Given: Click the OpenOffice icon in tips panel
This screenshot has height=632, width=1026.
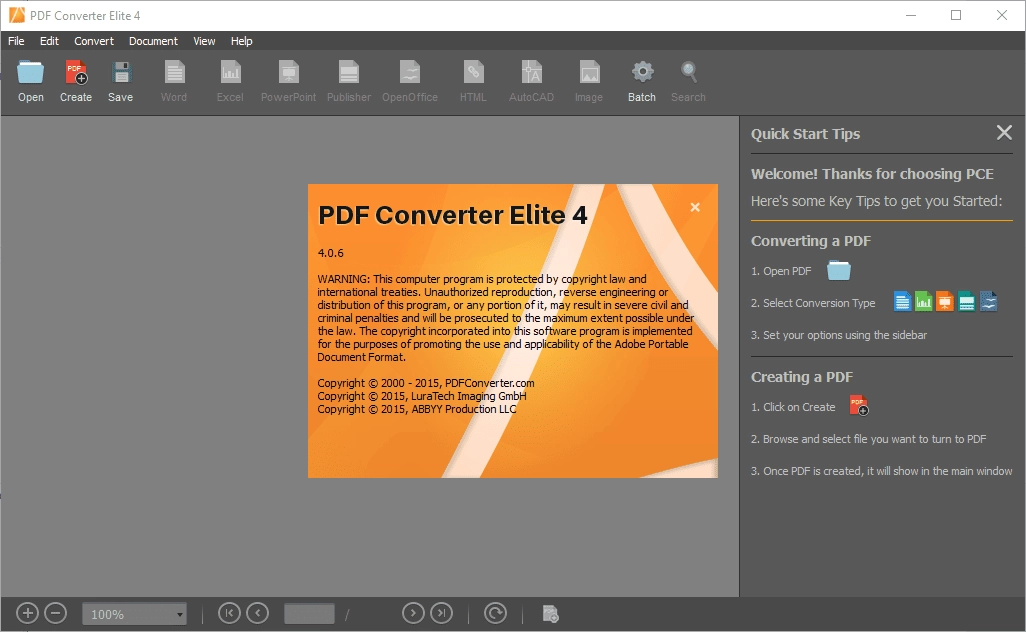Looking at the screenshot, I should tap(988, 302).
